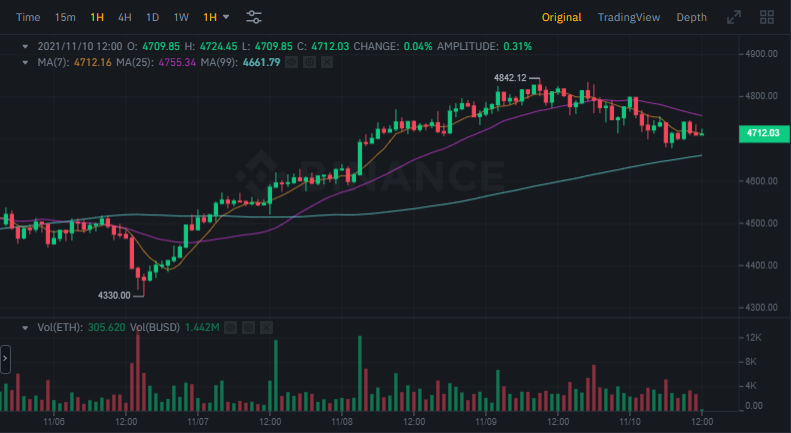The height and width of the screenshot is (433, 791).
Task: Open Volume indicator settings gear
Action: pyautogui.click(x=248, y=327)
